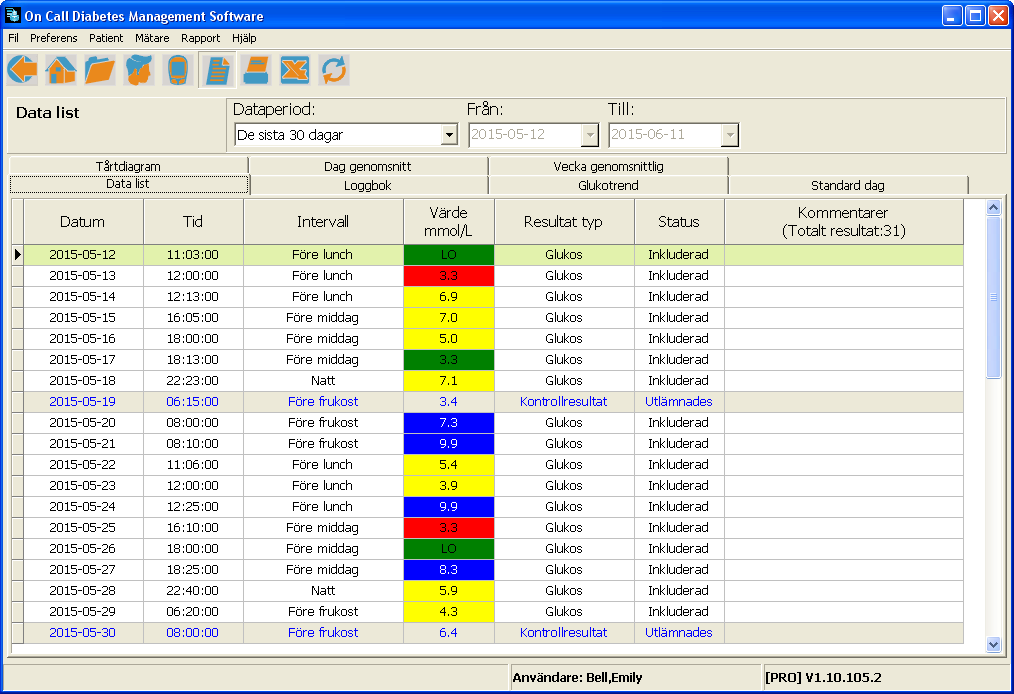Click the vertical scrollbar thumb of the table

994,298
